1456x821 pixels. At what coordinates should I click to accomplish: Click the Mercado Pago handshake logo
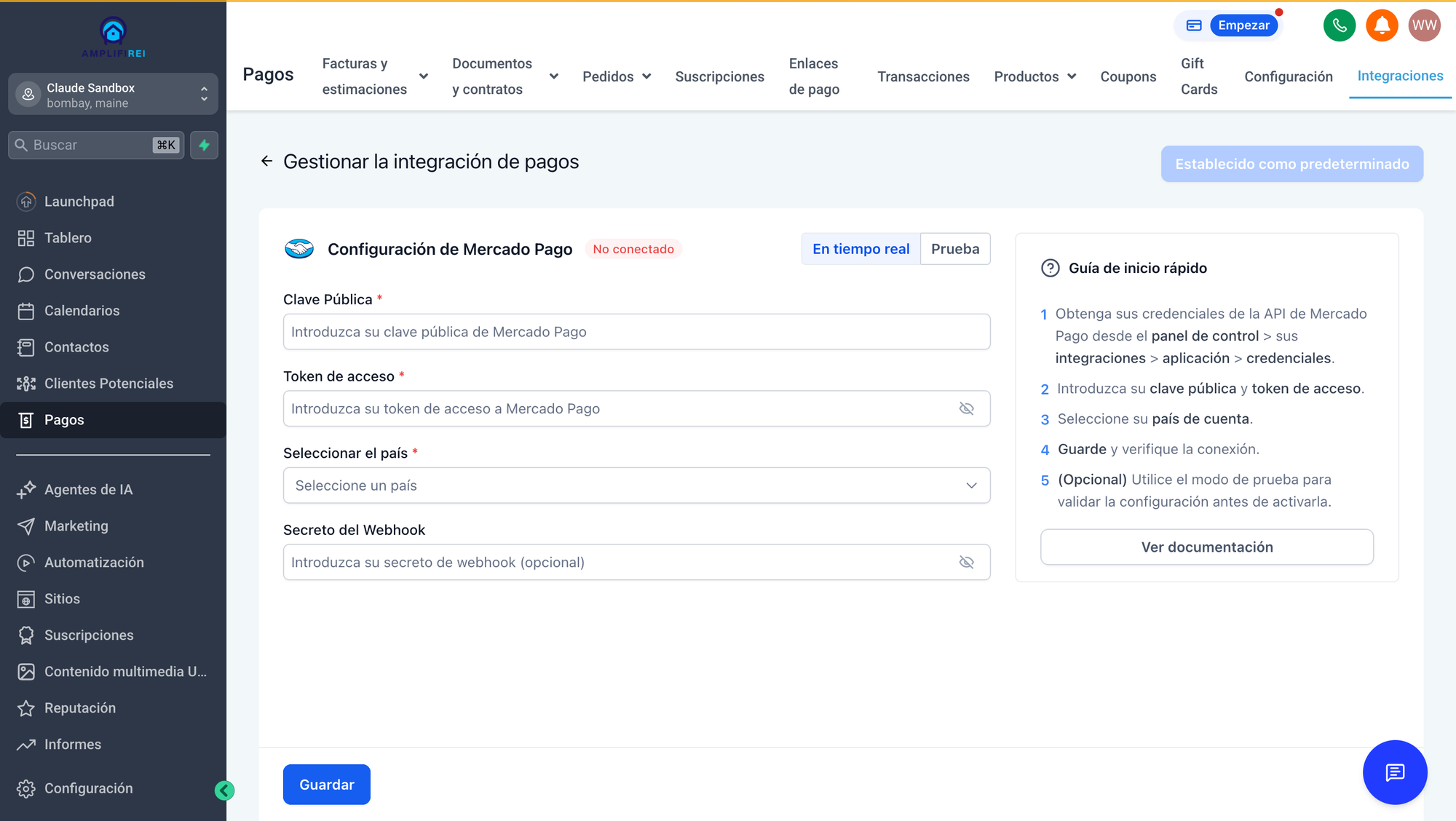pyautogui.click(x=298, y=249)
